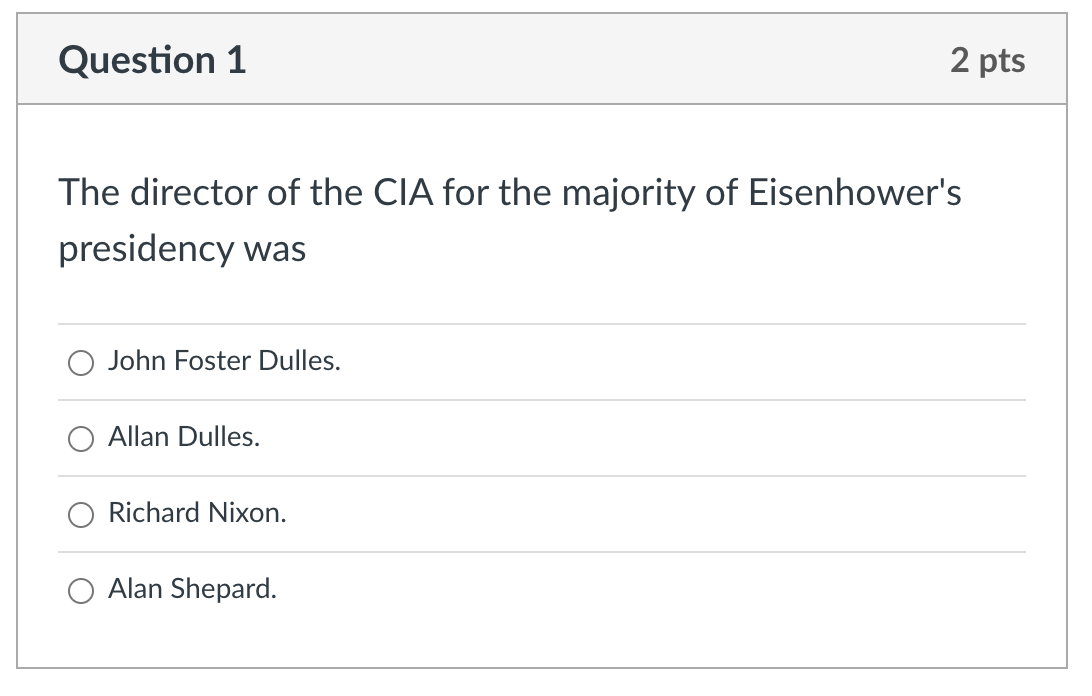Image resolution: width=1092 pixels, height=696 pixels.
Task: Click the word 'director' in the question
Action: [194, 193]
